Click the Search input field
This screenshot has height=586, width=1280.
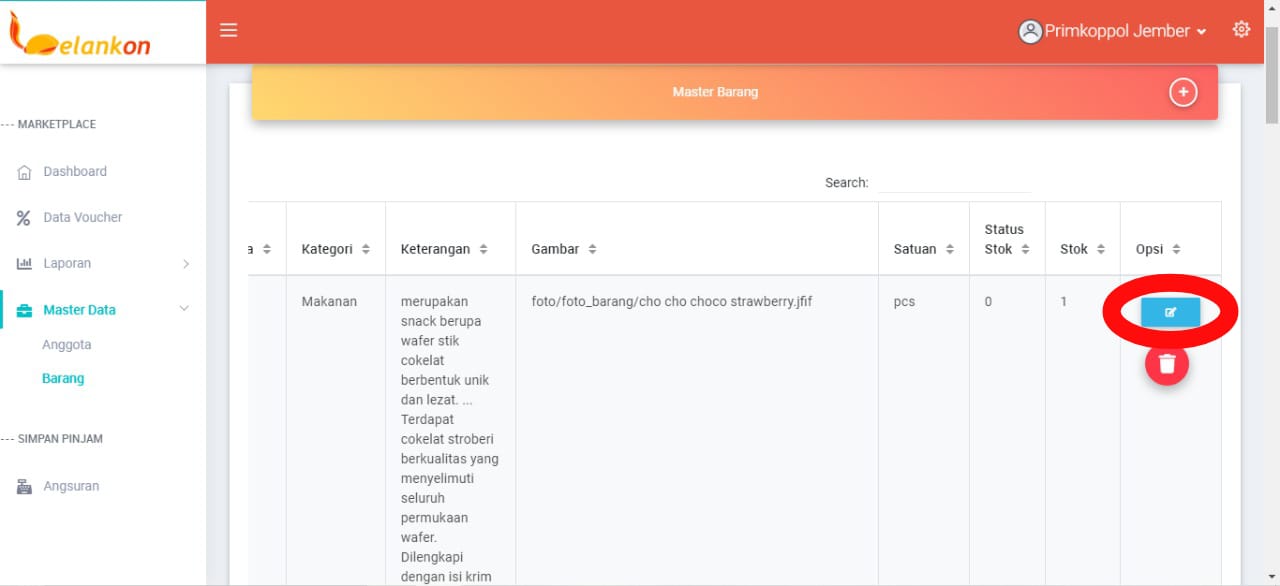click(952, 182)
